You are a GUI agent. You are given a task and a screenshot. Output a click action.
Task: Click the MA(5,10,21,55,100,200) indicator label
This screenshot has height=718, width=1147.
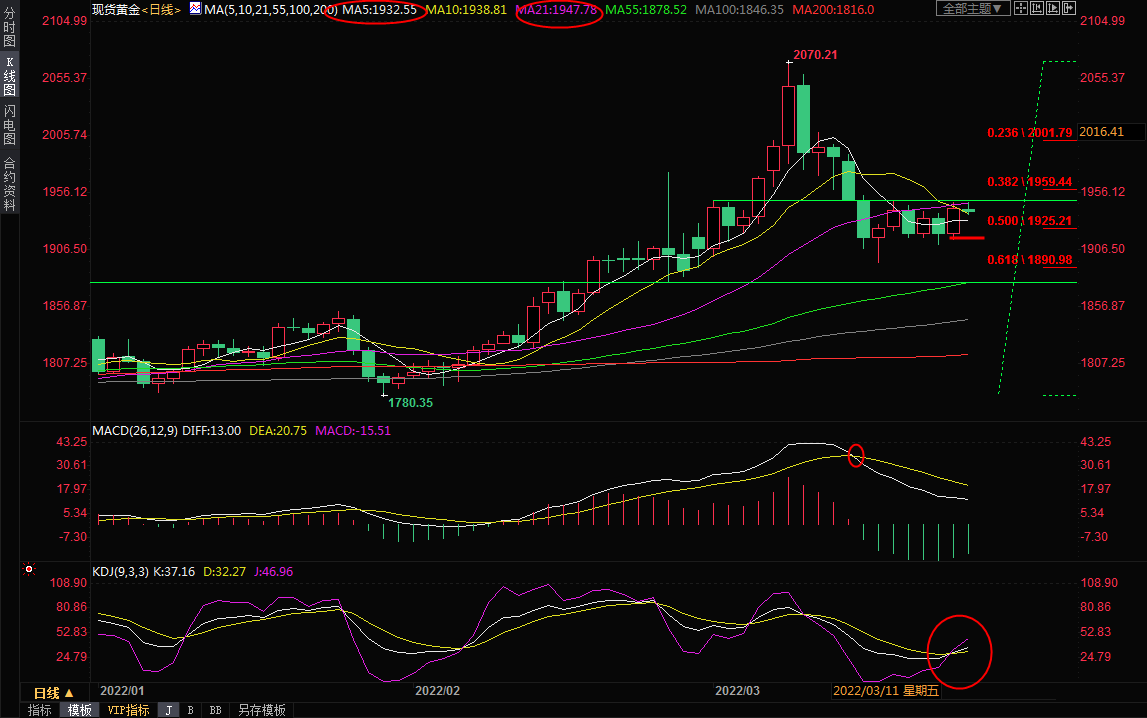[x=263, y=10]
